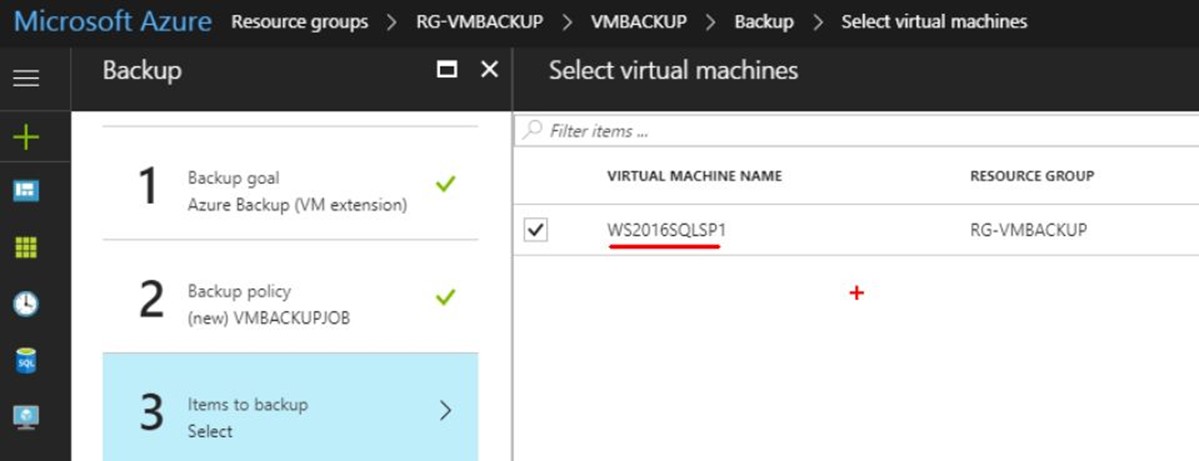
Task: Open the Virtual machines monitor icon
Action: 26,417
